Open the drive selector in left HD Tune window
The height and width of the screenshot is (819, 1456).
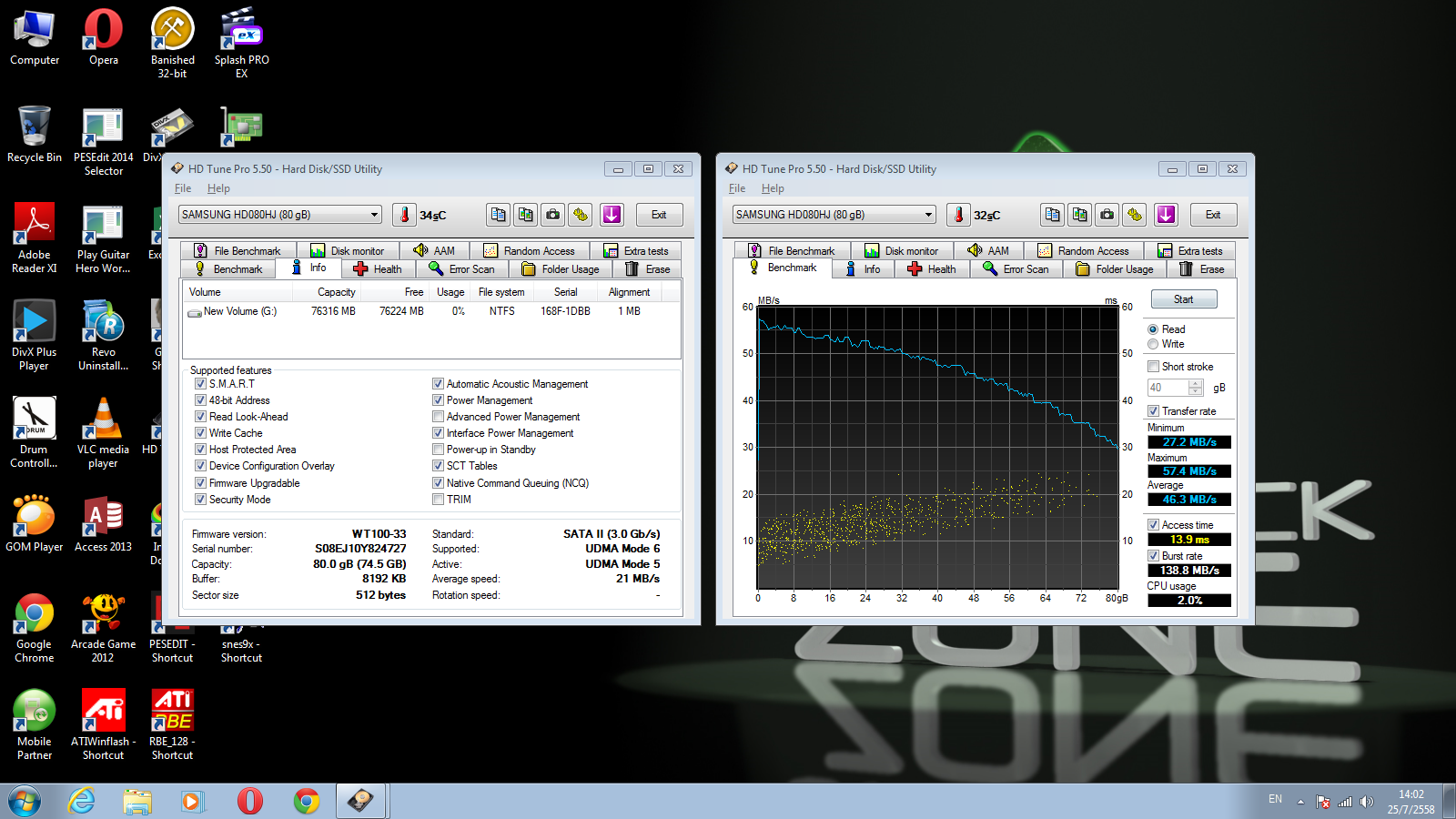[x=280, y=215]
